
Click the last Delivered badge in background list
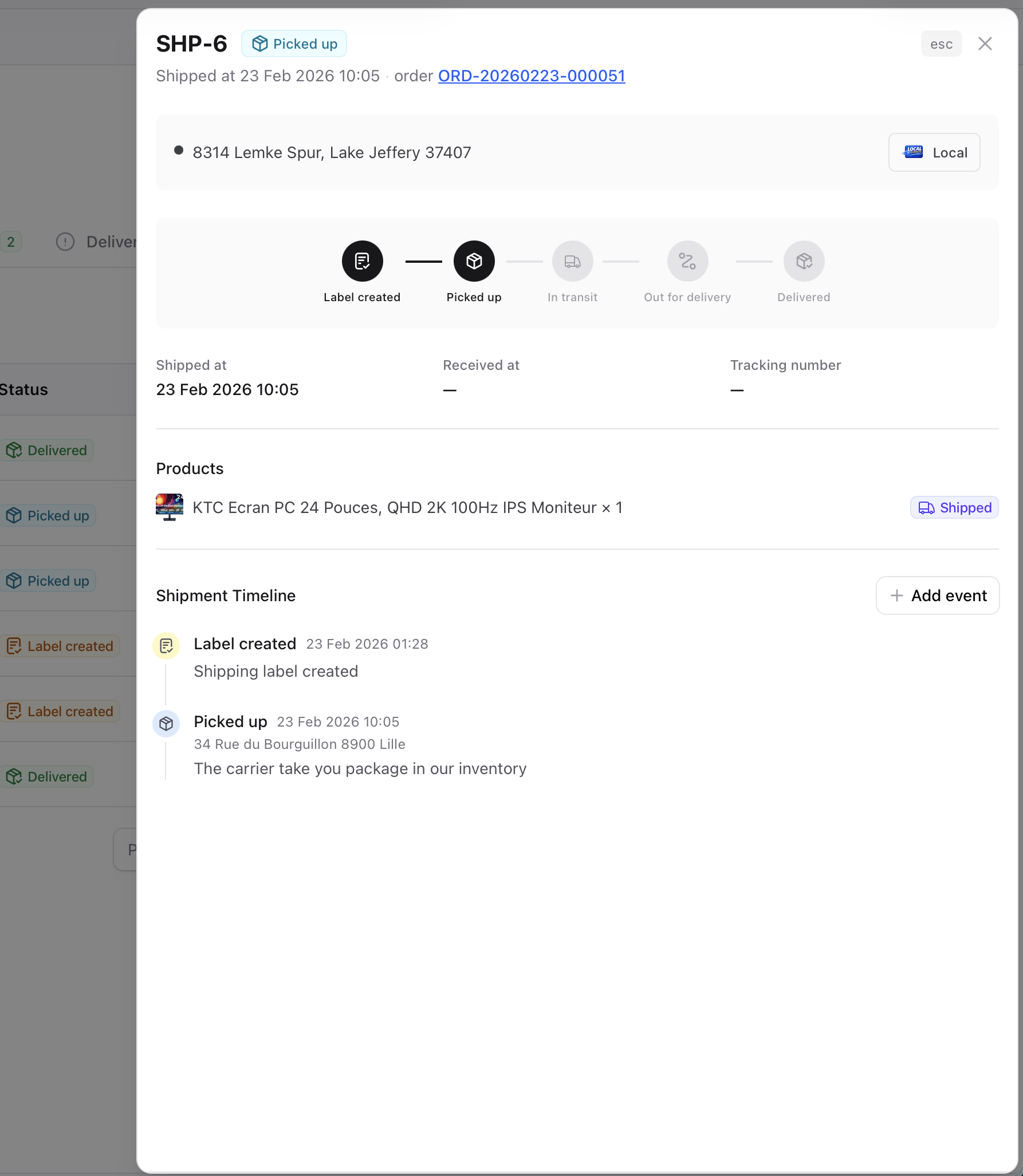pyautogui.click(x=47, y=776)
